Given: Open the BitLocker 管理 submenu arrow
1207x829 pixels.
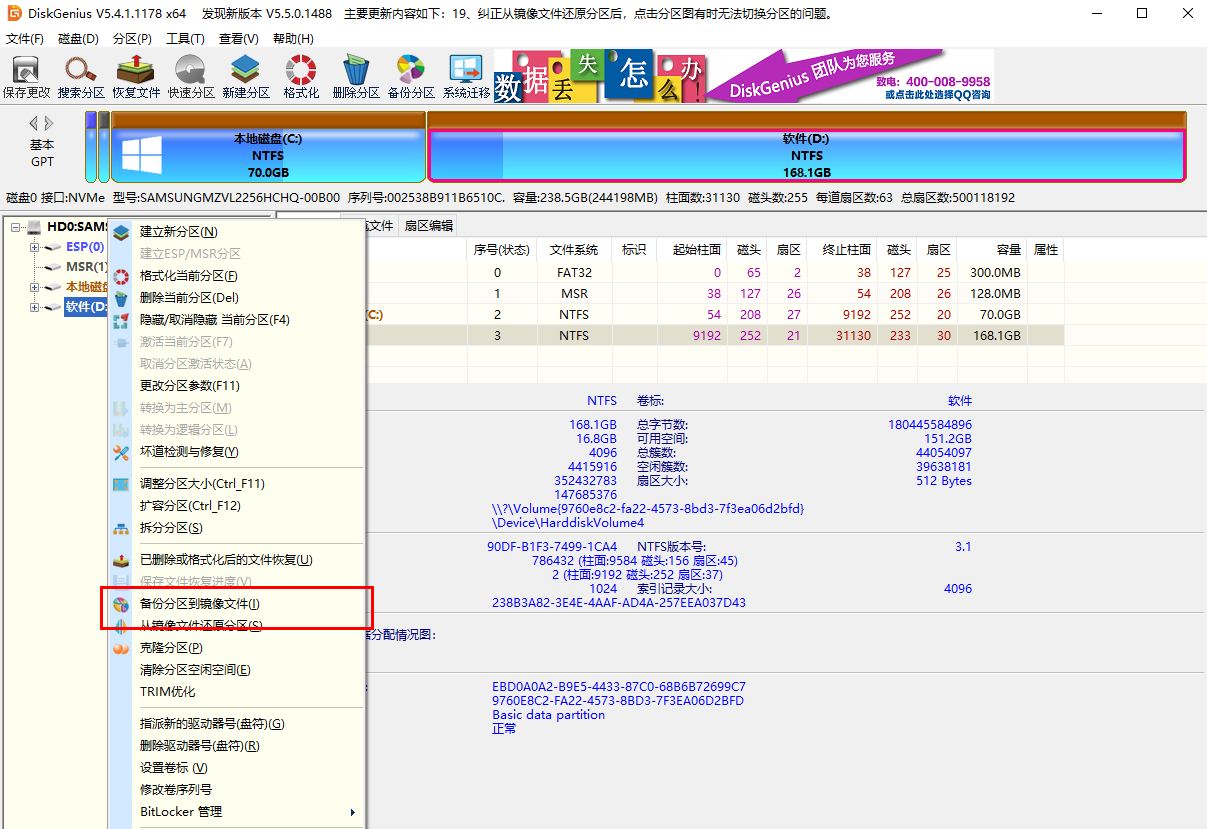Looking at the screenshot, I should coord(352,812).
